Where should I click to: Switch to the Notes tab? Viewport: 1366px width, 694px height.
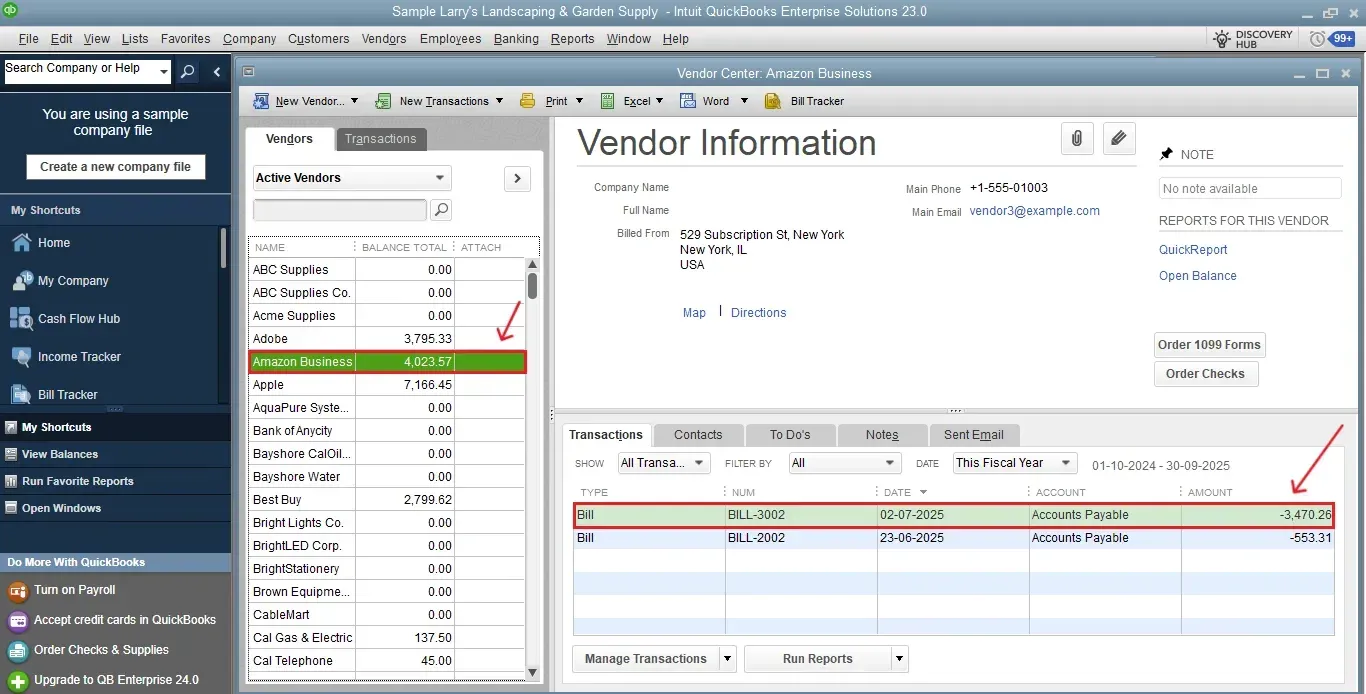(x=882, y=435)
